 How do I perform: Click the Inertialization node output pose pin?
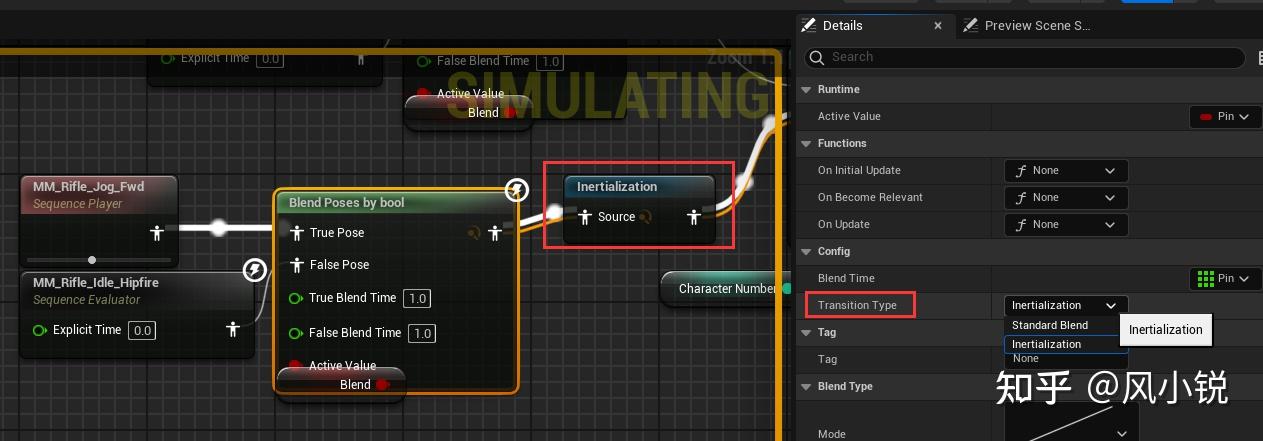coord(694,216)
